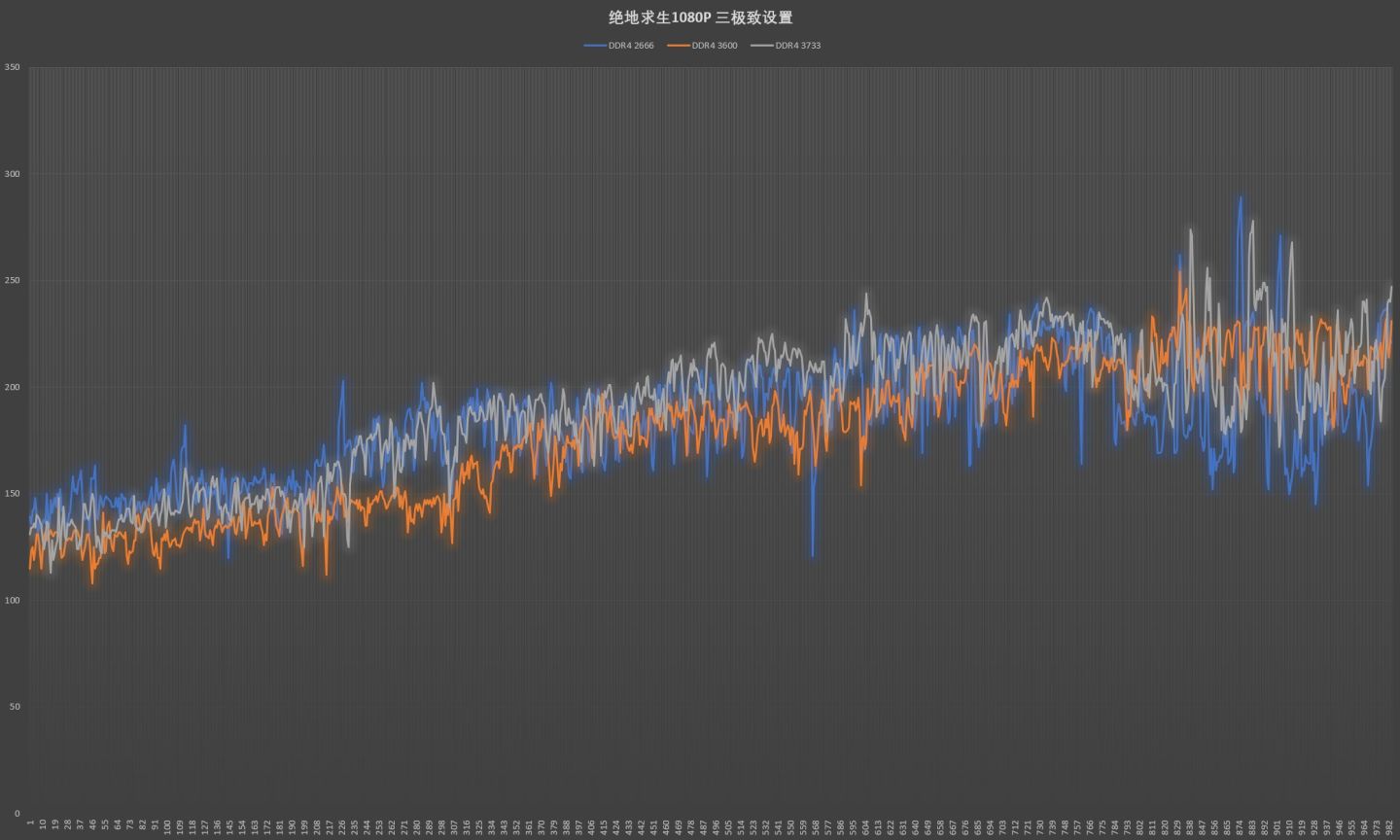
Task: Click the orange legend line marker
Action: tap(679, 46)
